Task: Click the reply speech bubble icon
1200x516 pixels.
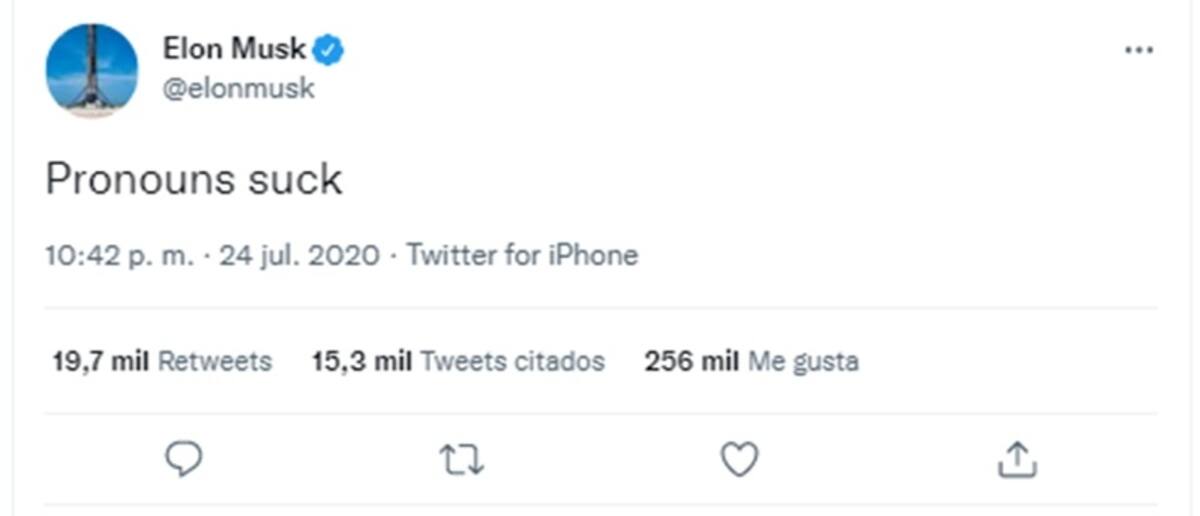Action: (x=183, y=460)
